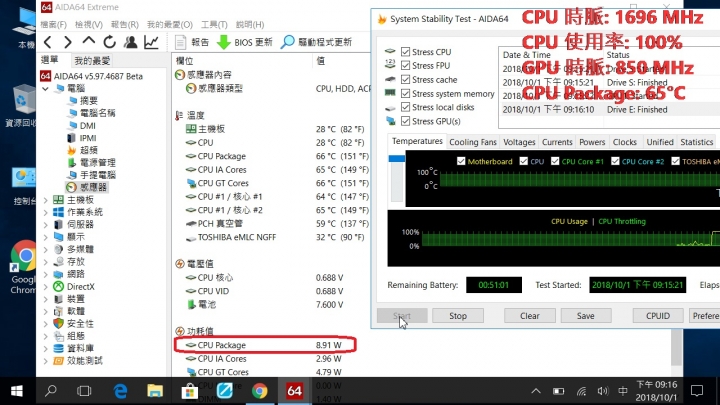Open the notification center icon
This screenshot has height=405, width=720.
(x=697, y=391)
